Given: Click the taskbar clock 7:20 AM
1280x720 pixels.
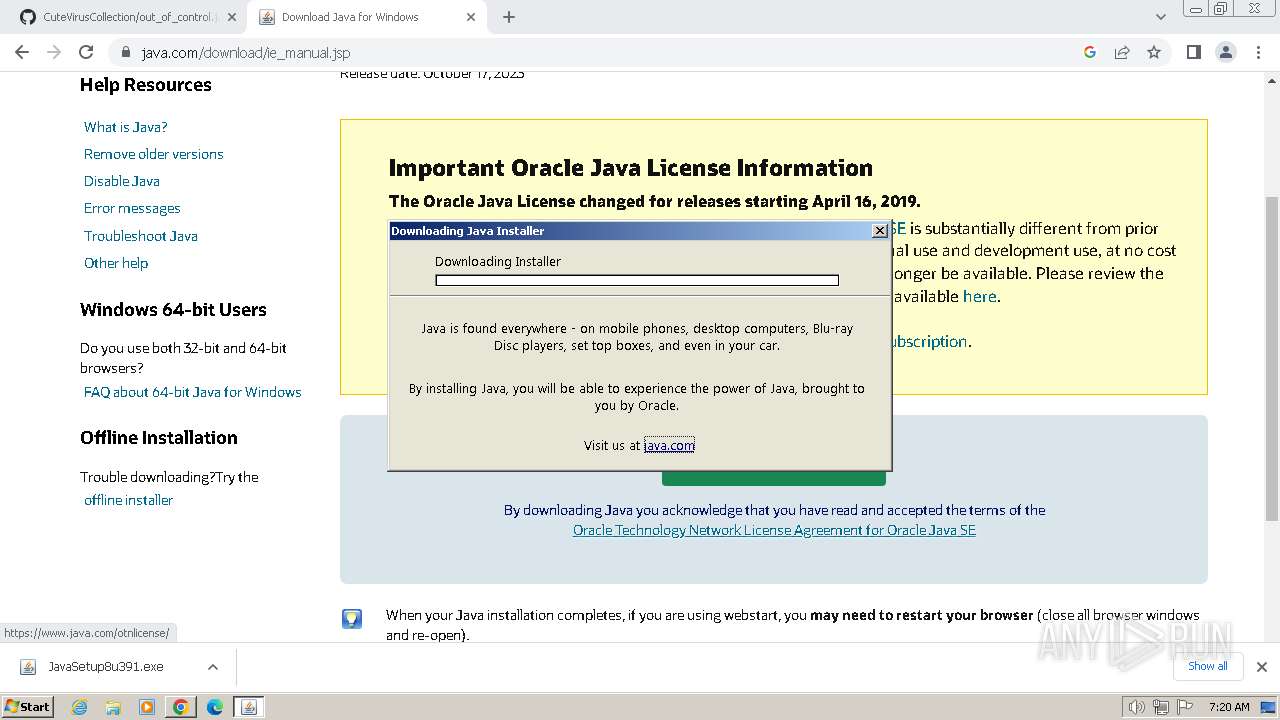Looking at the screenshot, I should (x=1229, y=707).
